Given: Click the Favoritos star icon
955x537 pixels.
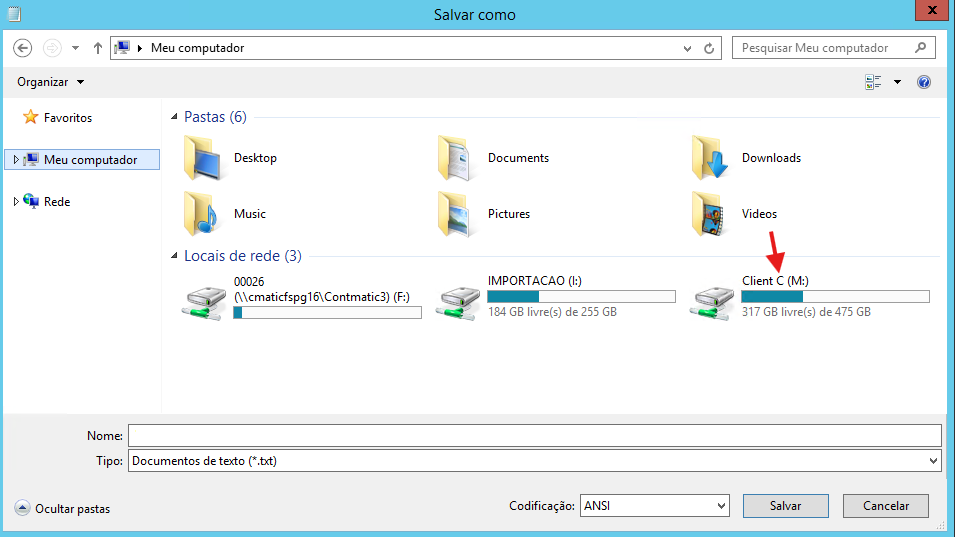Looking at the screenshot, I should click(30, 117).
